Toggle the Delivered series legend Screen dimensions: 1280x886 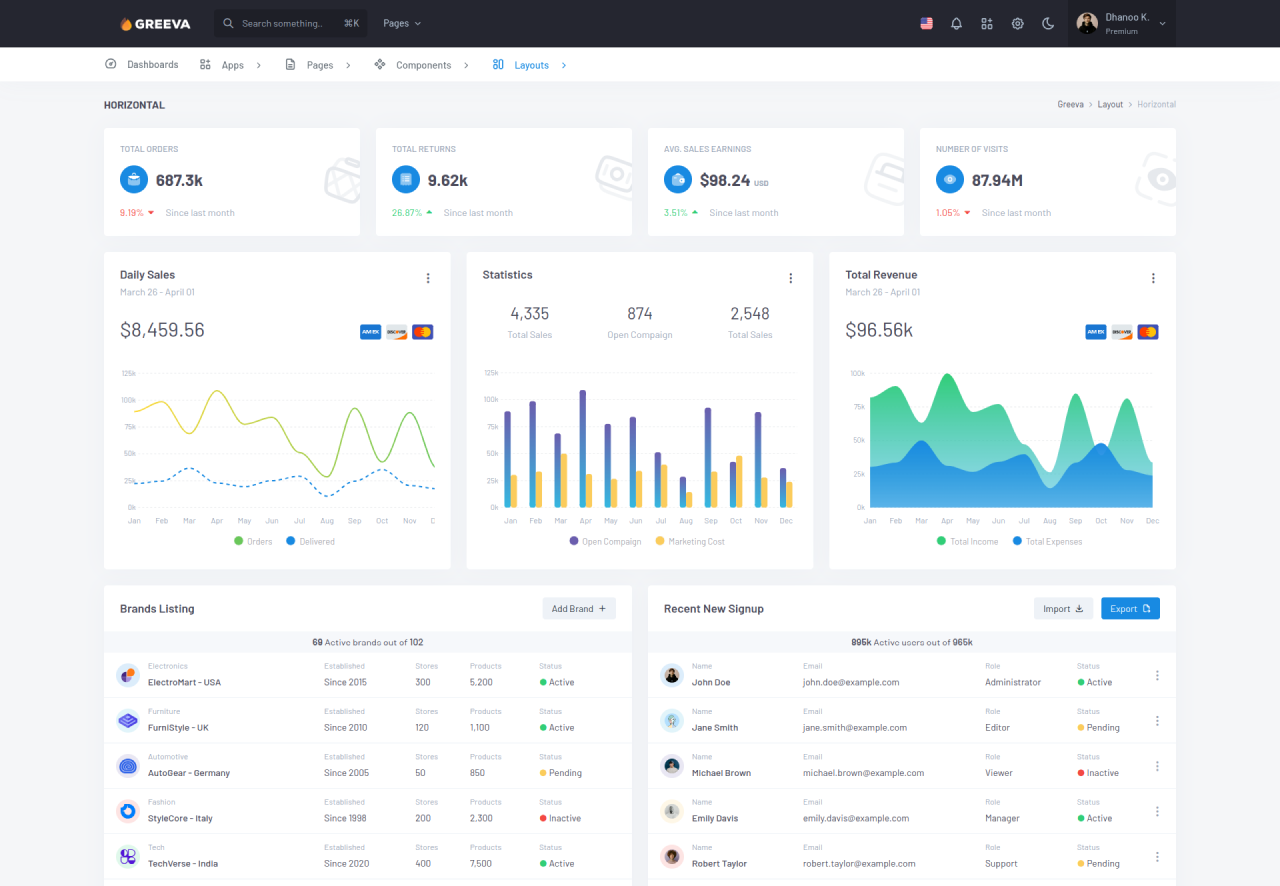(310, 541)
